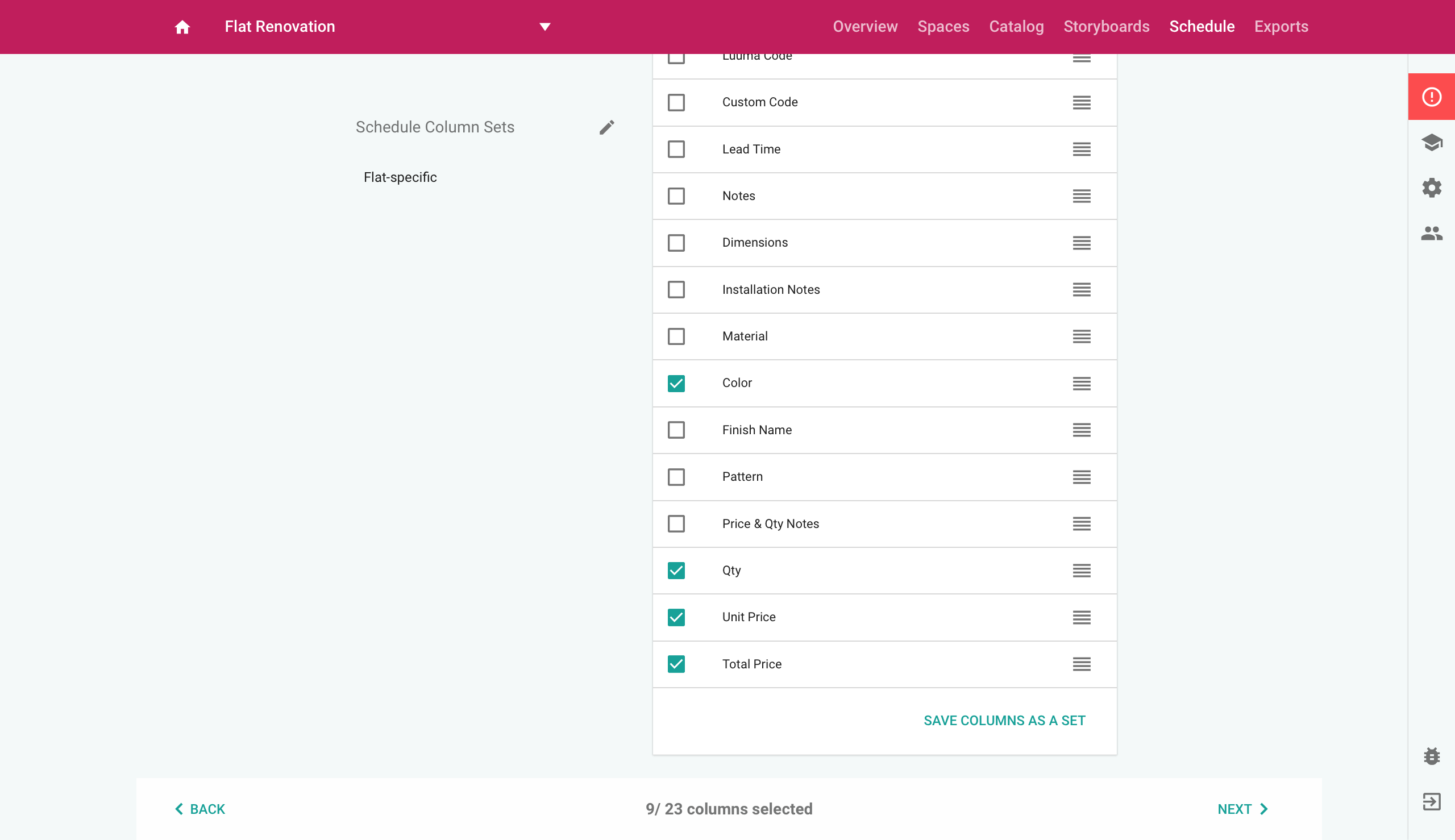The height and width of the screenshot is (840, 1455).
Task: Grab the drag handle on Color row
Action: tap(1081, 383)
